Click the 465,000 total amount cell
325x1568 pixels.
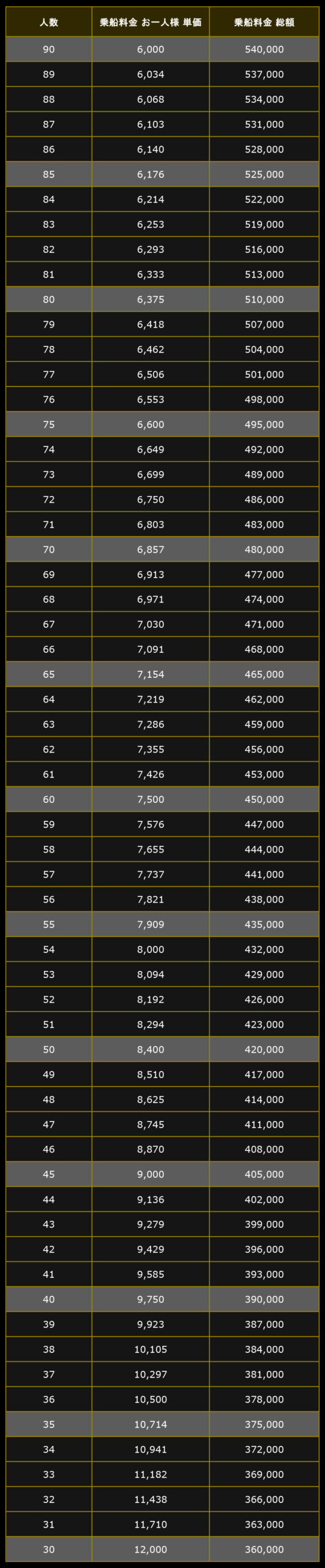coord(264,674)
